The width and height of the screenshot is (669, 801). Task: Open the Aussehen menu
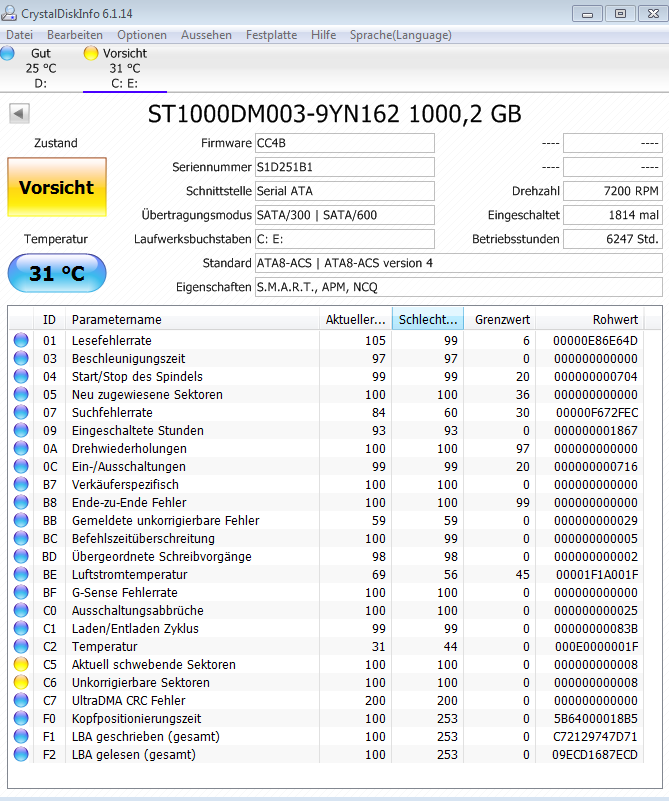[206, 35]
